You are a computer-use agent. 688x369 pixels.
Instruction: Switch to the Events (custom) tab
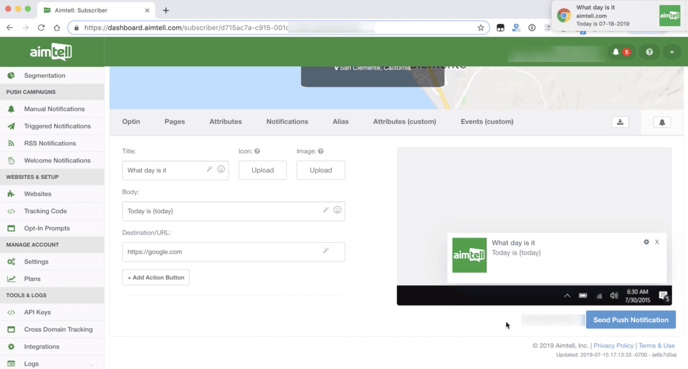click(487, 122)
